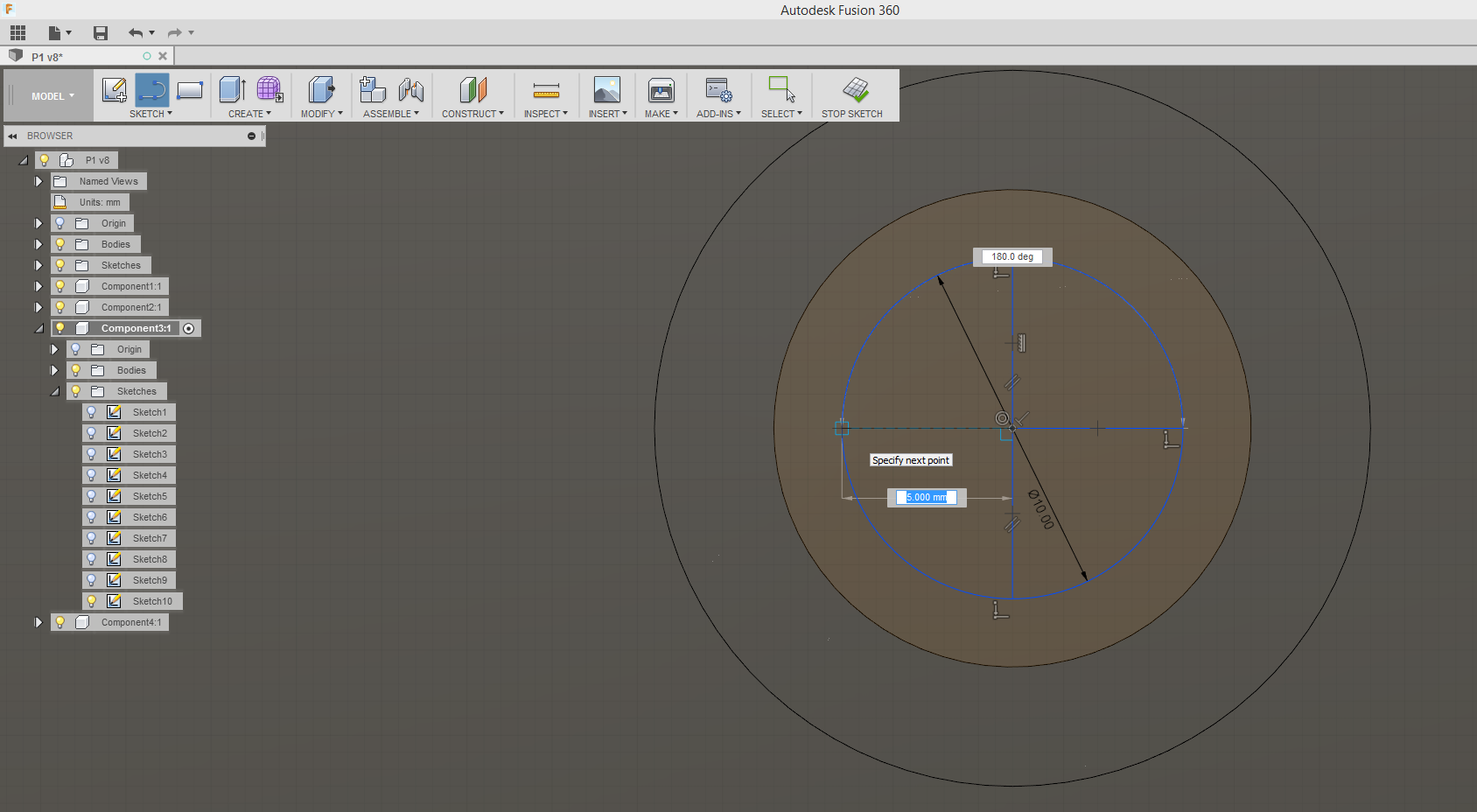The width and height of the screenshot is (1477, 812).
Task: Select the Create Sketch tool
Action: tap(114, 90)
